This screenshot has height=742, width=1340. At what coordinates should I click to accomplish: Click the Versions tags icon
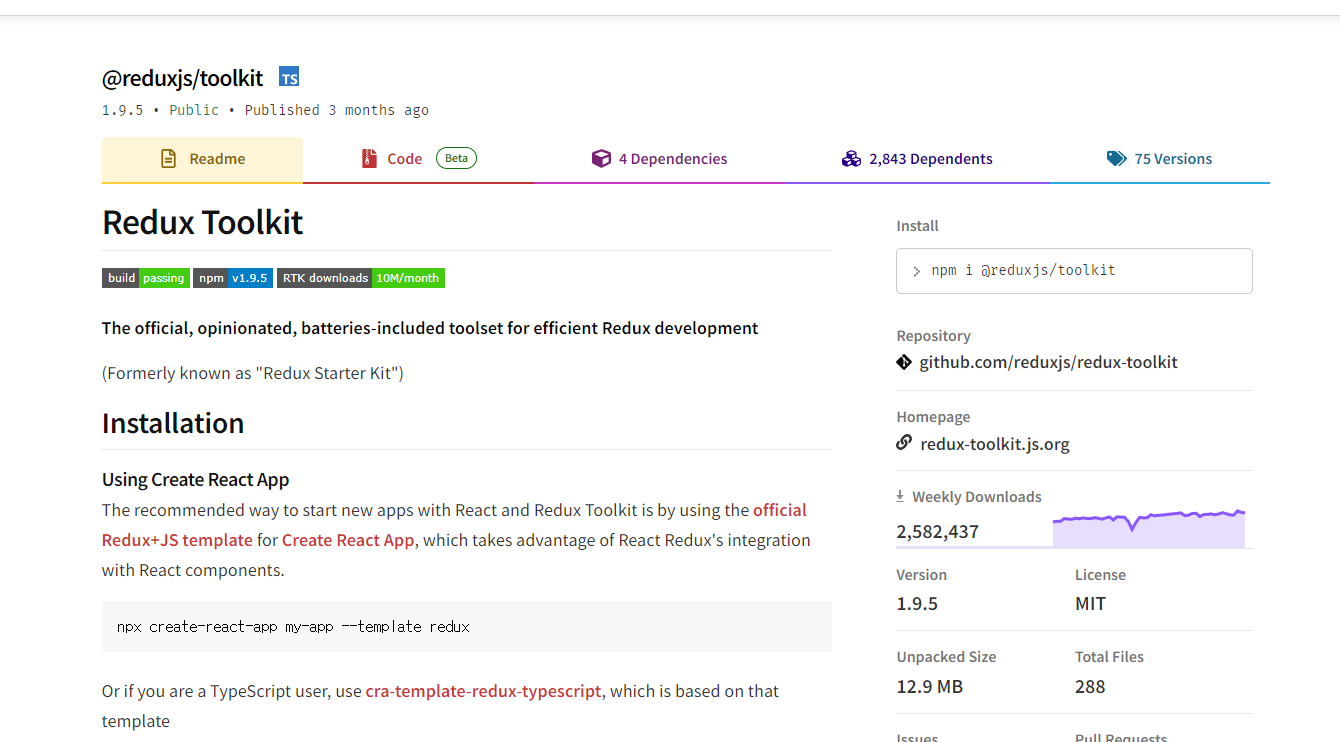(x=1116, y=159)
